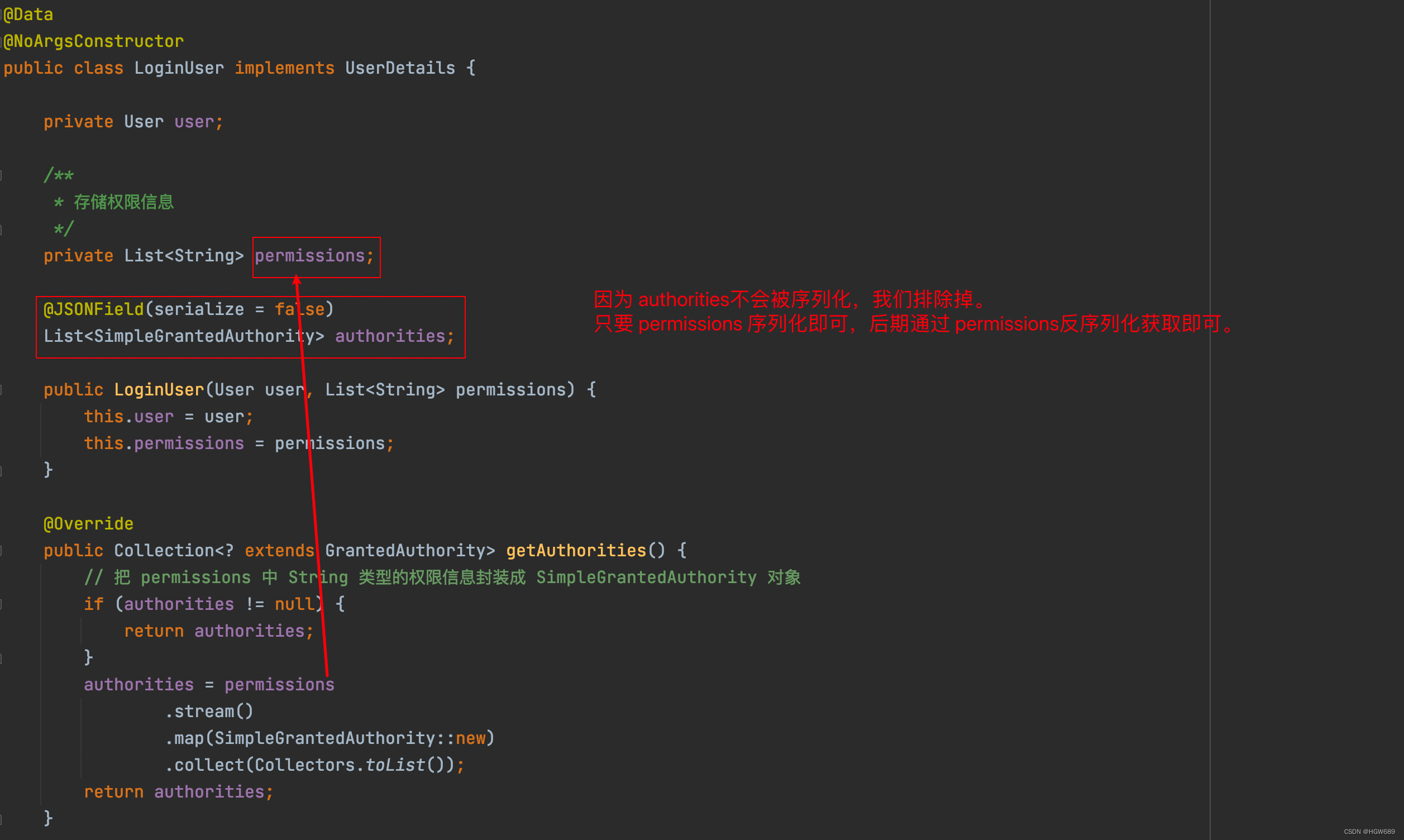The width and height of the screenshot is (1404, 840).
Task: Click the class keyword
Action: [98, 68]
